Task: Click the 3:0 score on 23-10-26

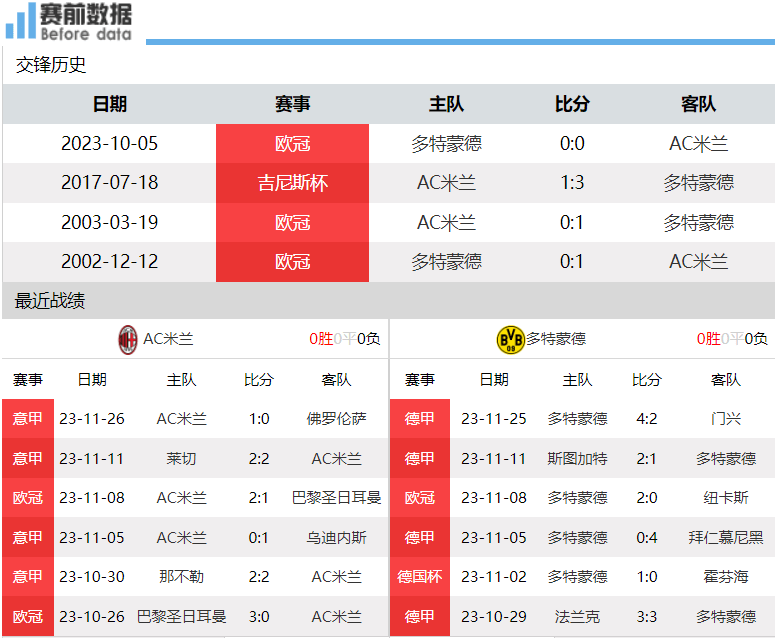Action: point(259,617)
